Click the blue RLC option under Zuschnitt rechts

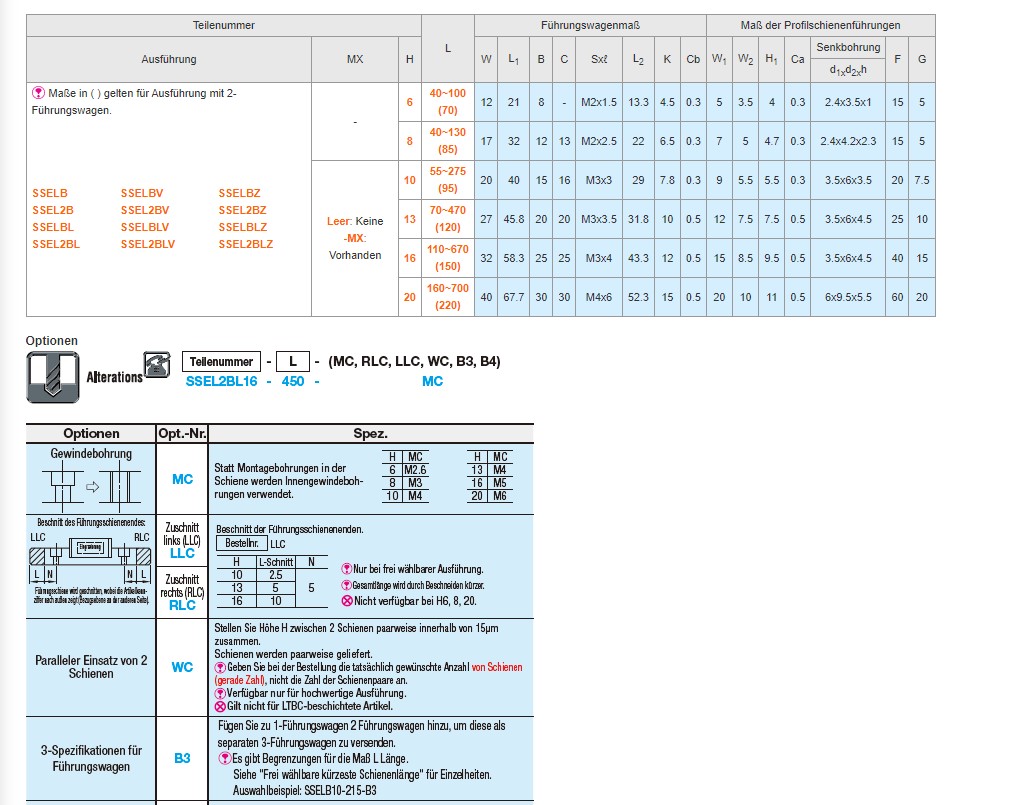click(x=182, y=605)
